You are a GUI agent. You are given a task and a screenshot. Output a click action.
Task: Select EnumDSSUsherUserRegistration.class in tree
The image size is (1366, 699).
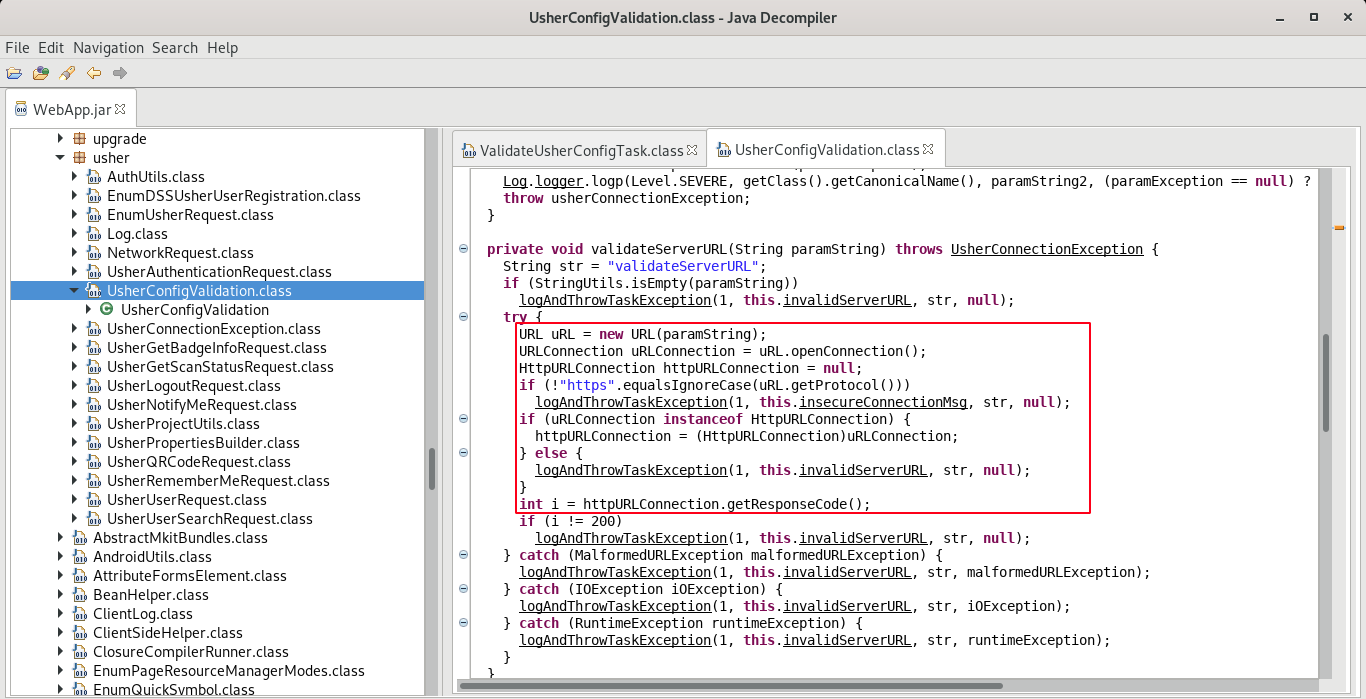(234, 196)
